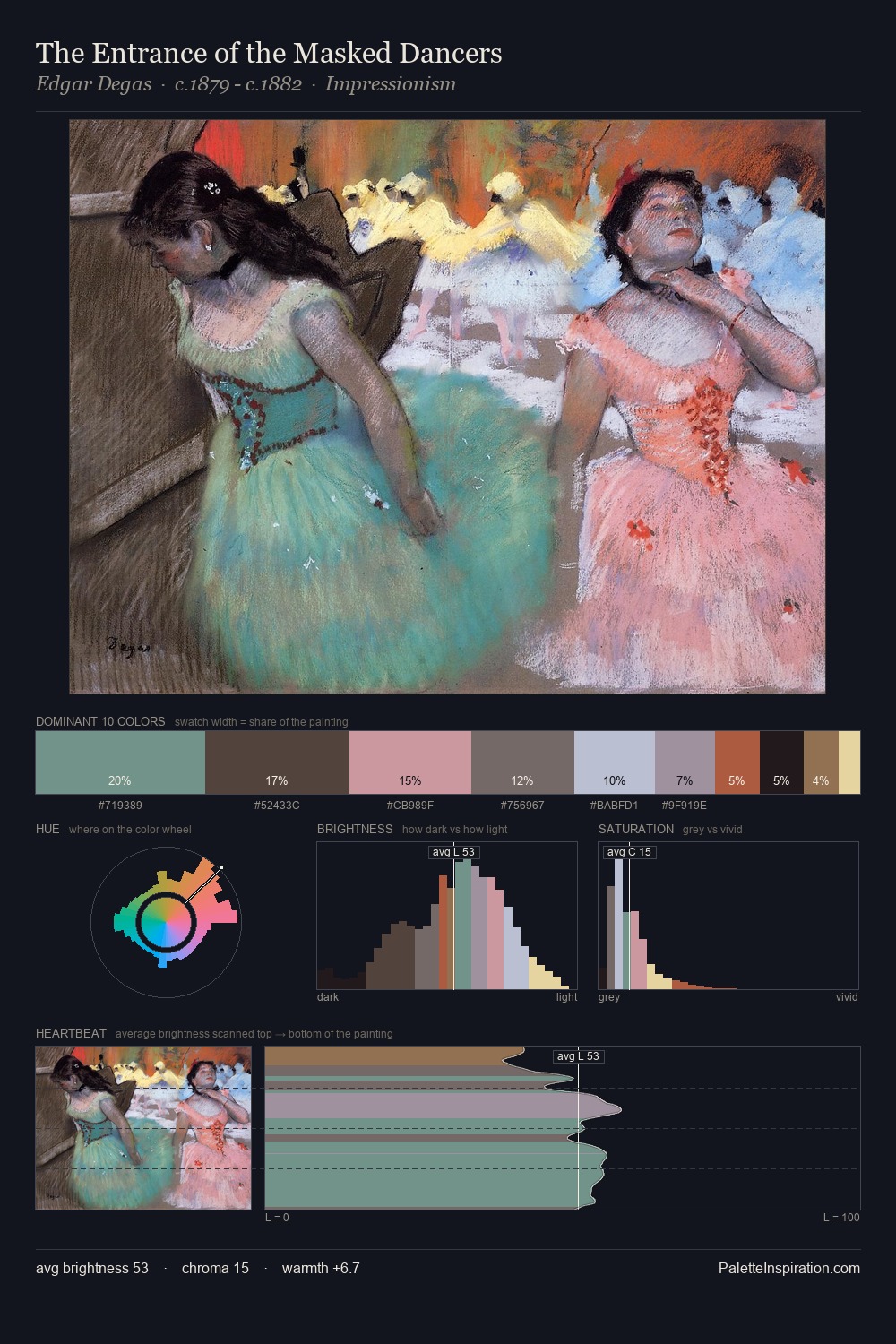Click the heartbeat brightness profile chart
Screen dimensions: 896x1344
tap(563, 1128)
